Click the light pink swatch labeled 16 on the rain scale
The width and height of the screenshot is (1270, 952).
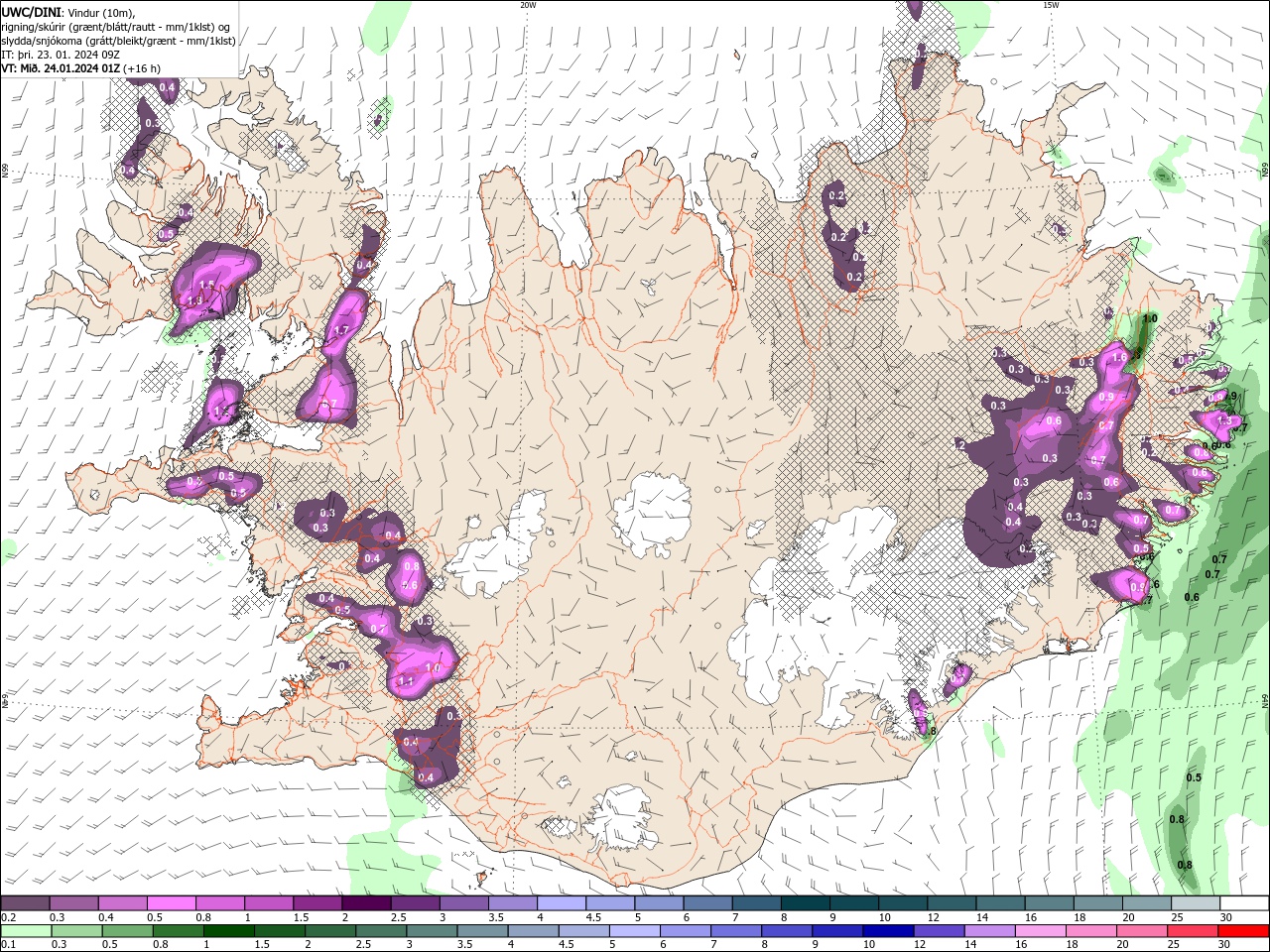tap(1041, 931)
